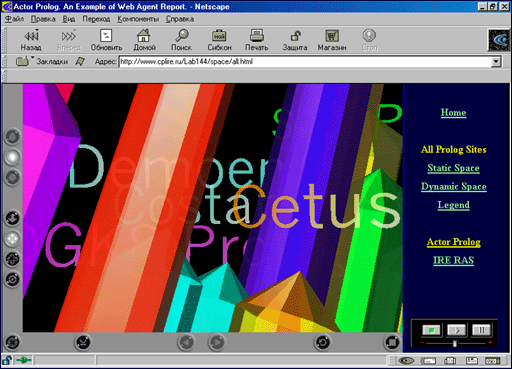Open Address Book from the component bar
512x369 pixels.
(471, 361)
